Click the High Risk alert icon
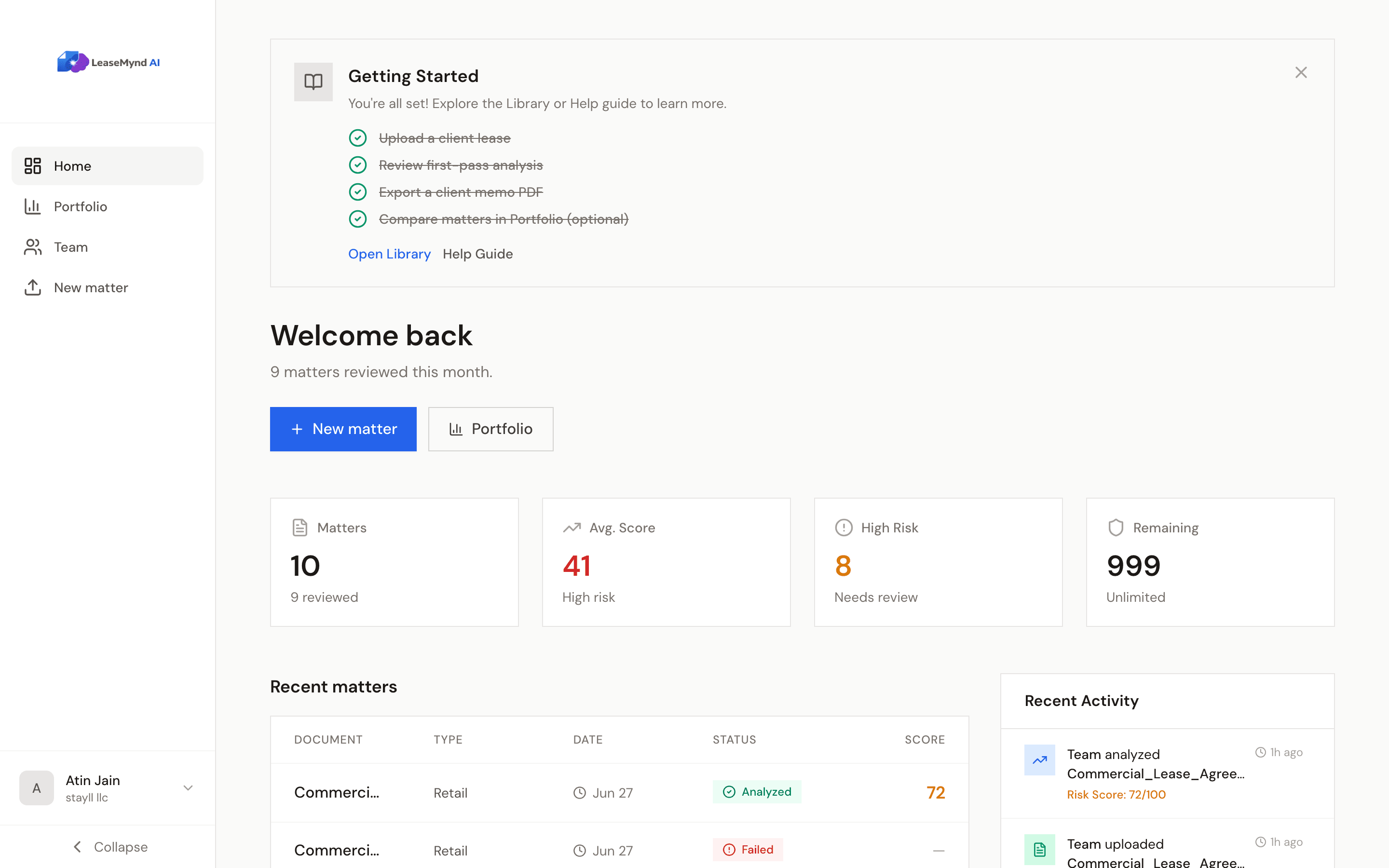Viewport: 1389px width, 868px height. click(x=844, y=528)
